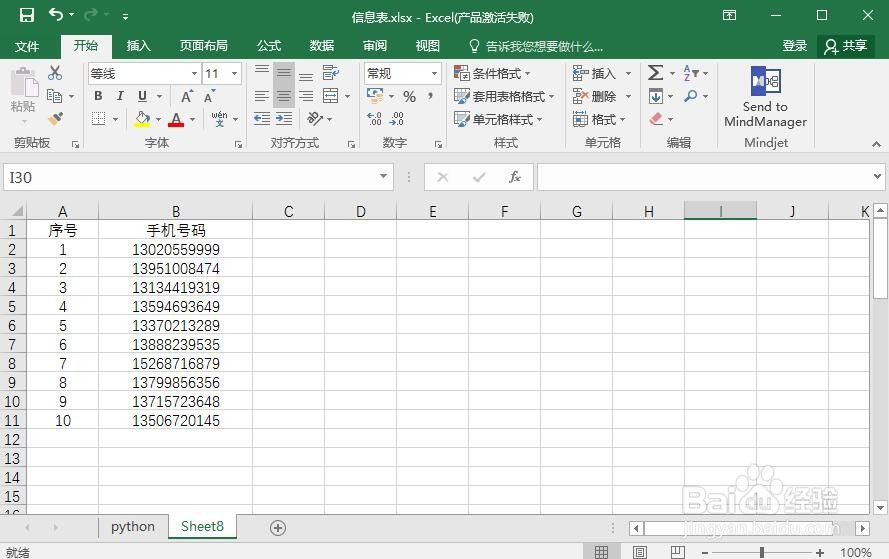Switch to the 页面布局 Page Layout tab
This screenshot has width=889, height=559.
(204, 45)
